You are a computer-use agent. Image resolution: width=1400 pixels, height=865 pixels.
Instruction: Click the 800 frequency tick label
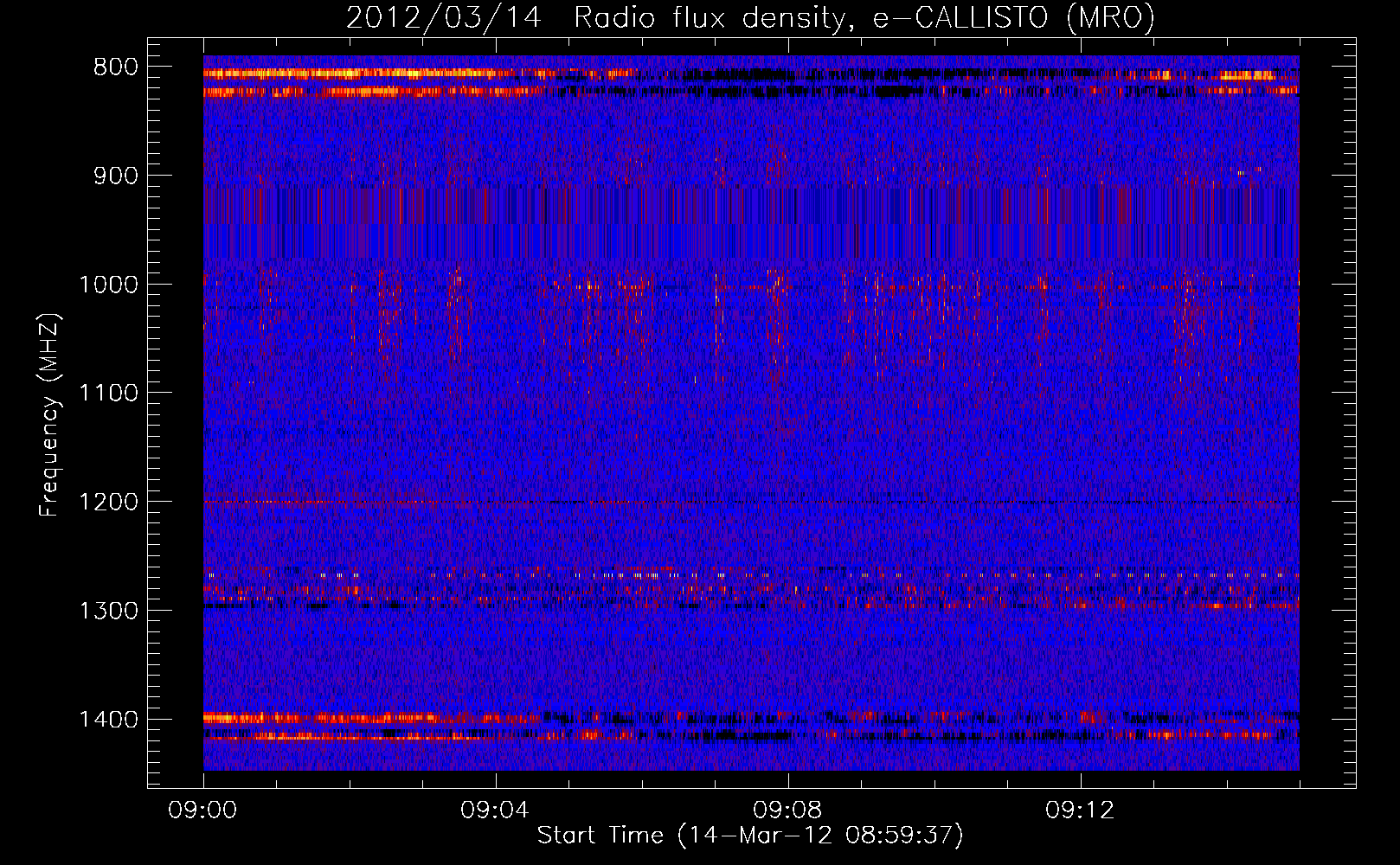coord(116,67)
